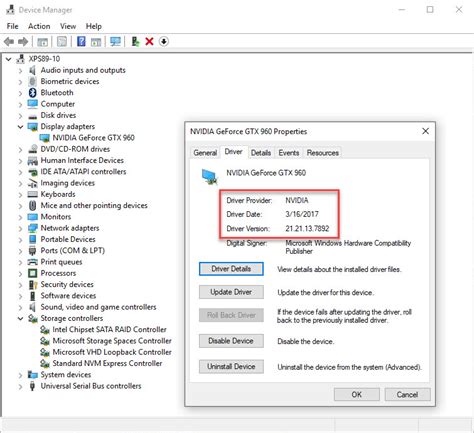Click Scan for hardware changes monitor icon
The image size is (474, 433).
pyautogui.click(x=115, y=42)
